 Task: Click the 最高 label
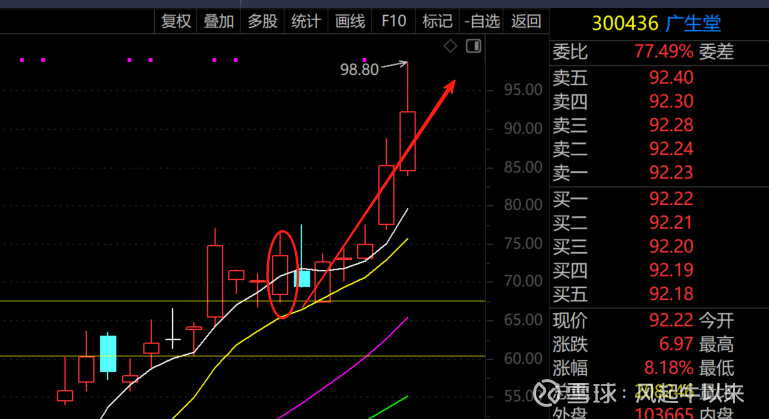click(x=716, y=344)
